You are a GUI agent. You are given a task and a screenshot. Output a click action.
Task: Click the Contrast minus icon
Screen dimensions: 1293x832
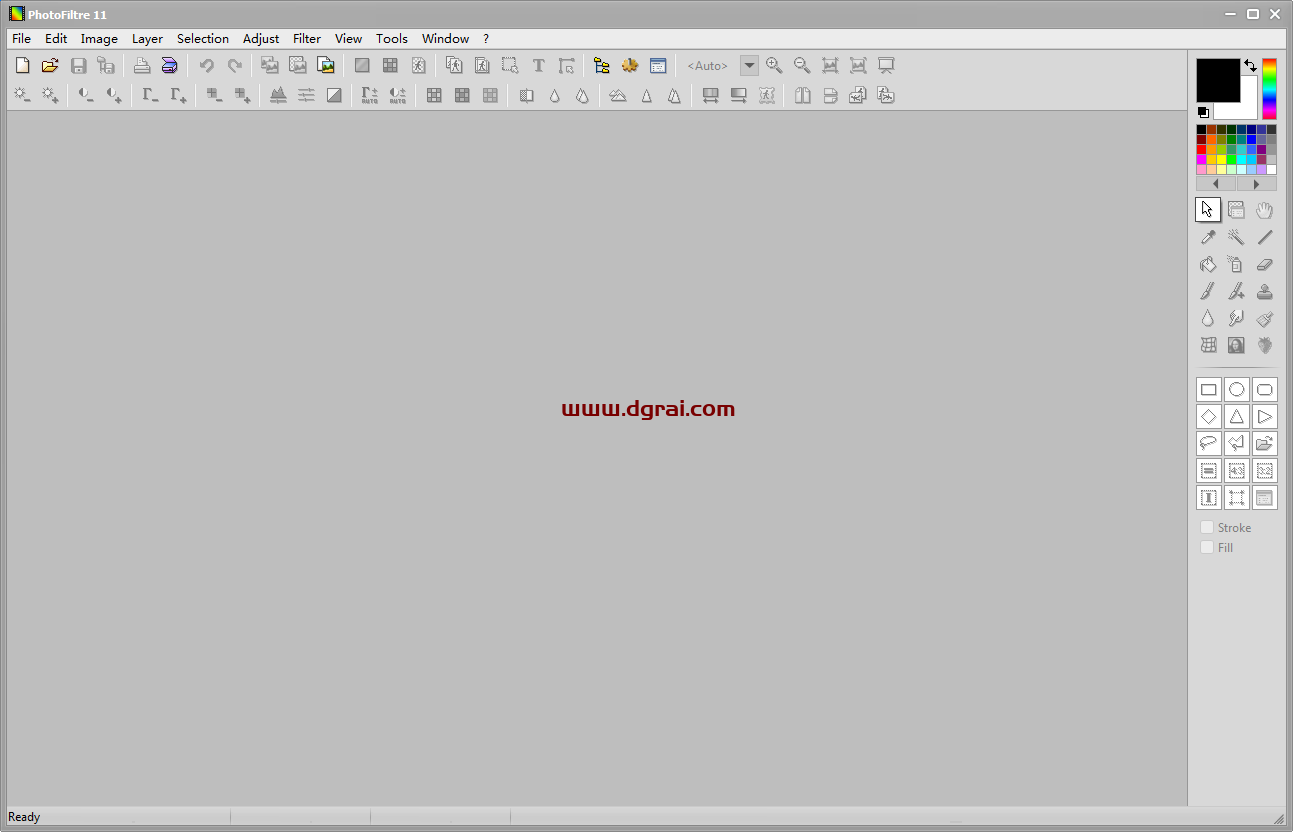(x=86, y=96)
